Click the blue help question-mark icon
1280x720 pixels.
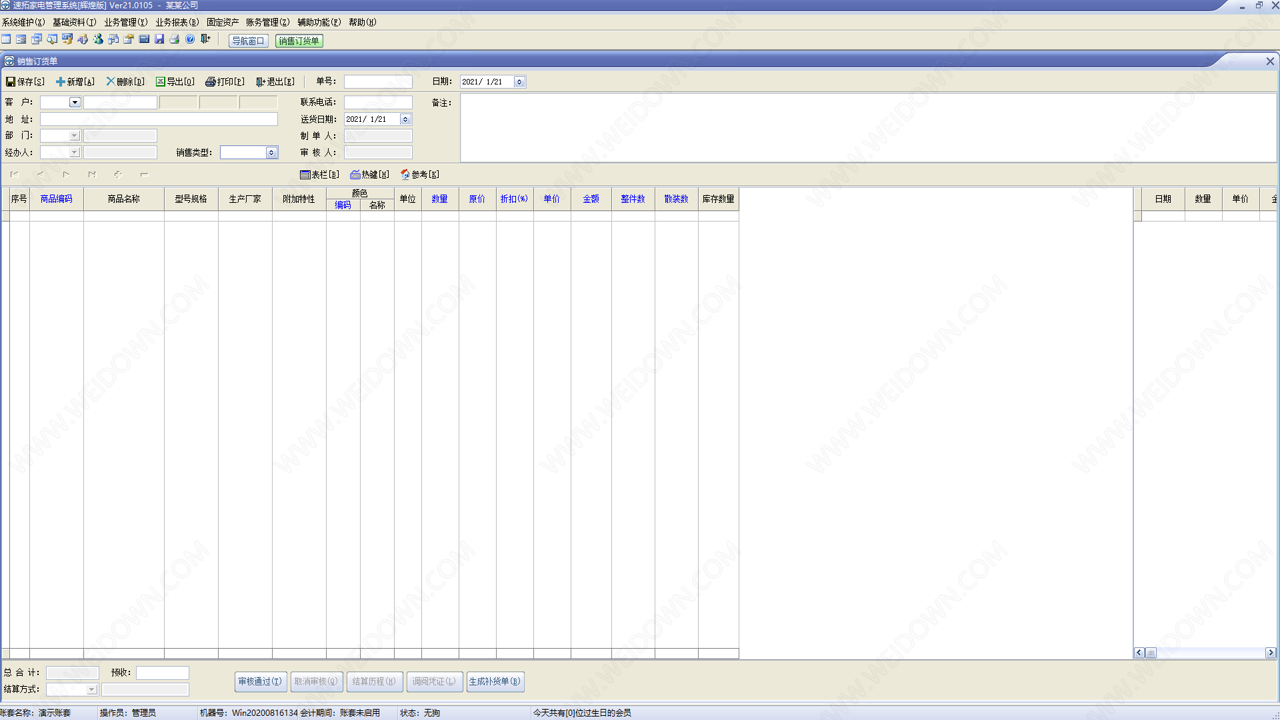(190, 39)
